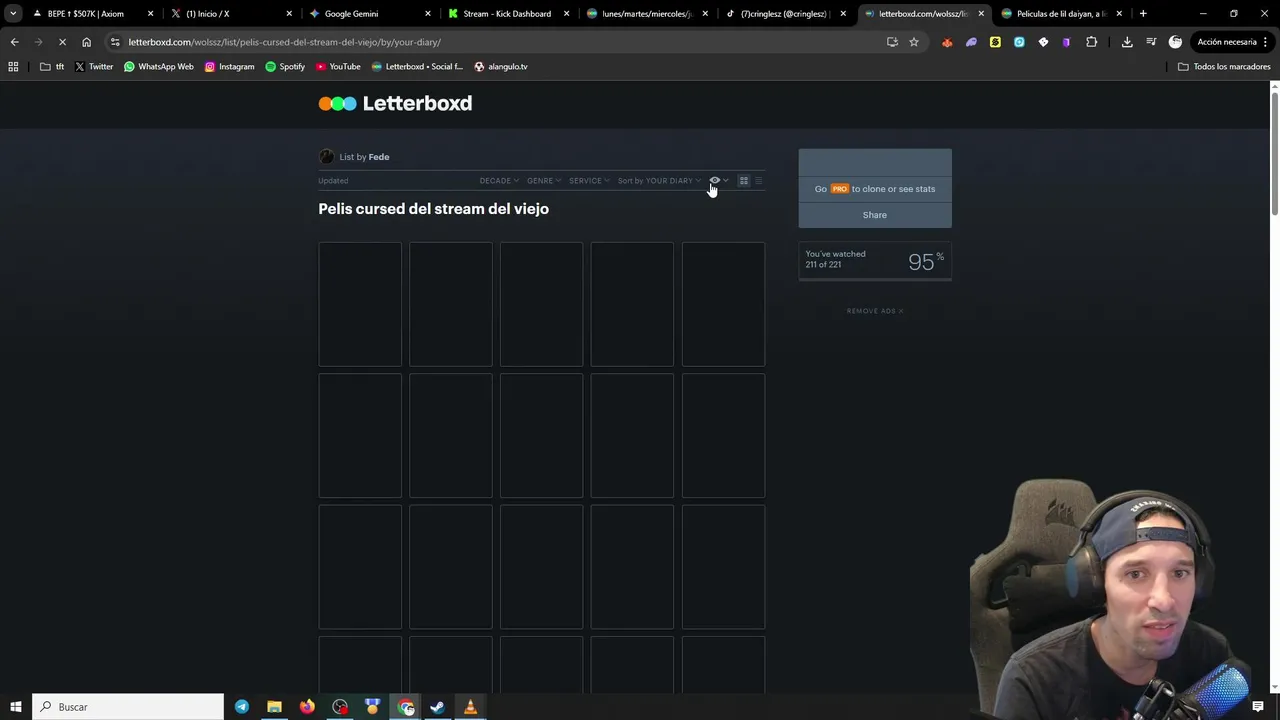Click the first poster placeholder in top row
The width and height of the screenshot is (1280, 720).
pos(360,304)
